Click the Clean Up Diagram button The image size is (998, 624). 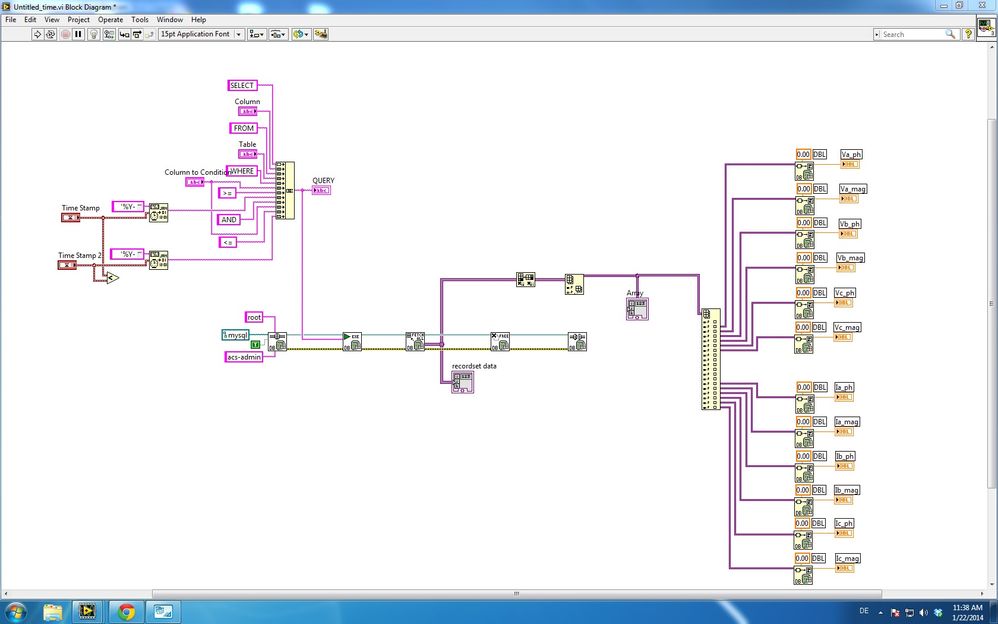(321, 34)
